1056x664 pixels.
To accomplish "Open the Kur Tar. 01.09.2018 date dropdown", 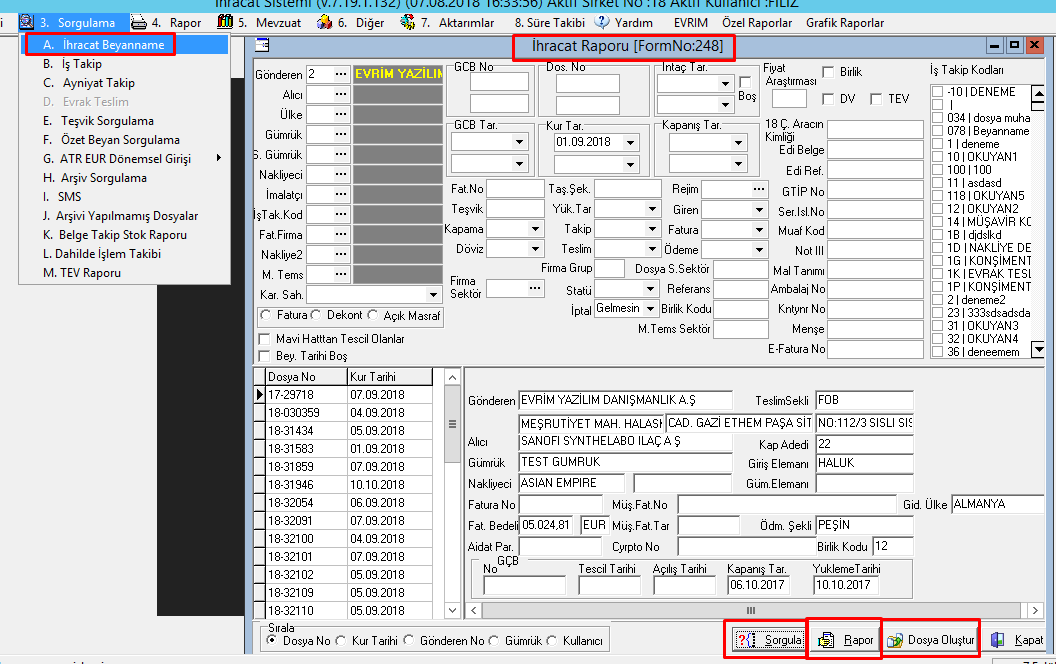I will coord(630,143).
